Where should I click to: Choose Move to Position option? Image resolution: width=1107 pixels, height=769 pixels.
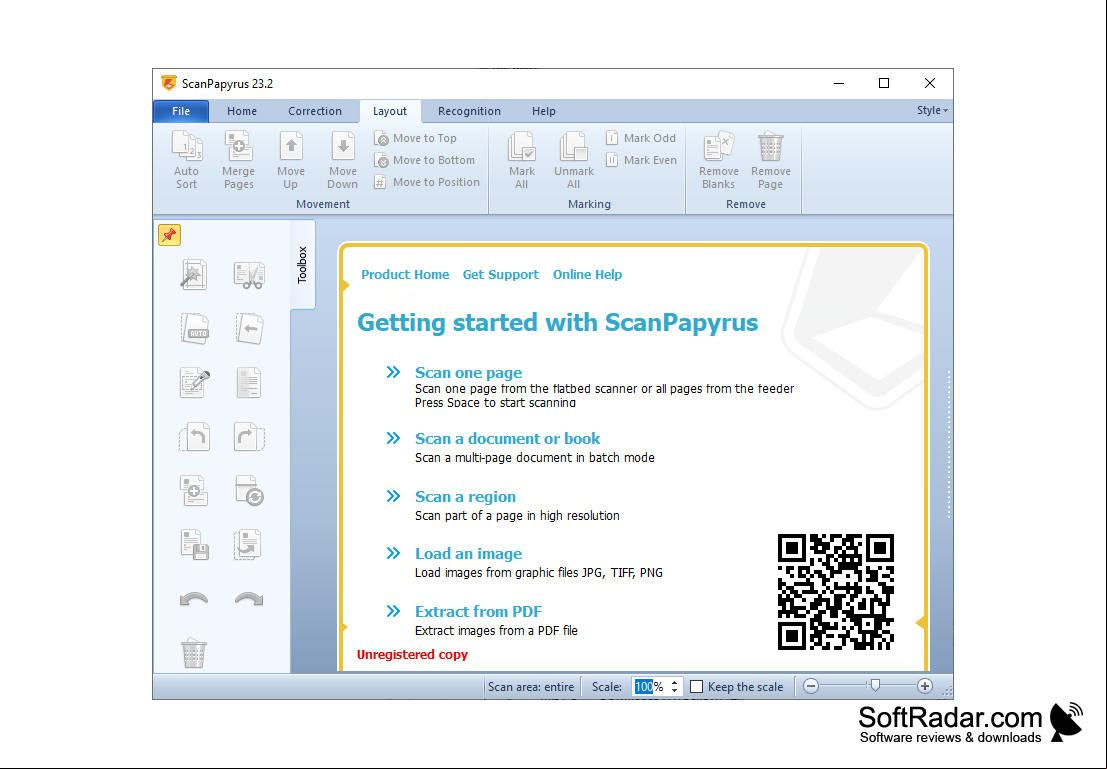(x=426, y=182)
